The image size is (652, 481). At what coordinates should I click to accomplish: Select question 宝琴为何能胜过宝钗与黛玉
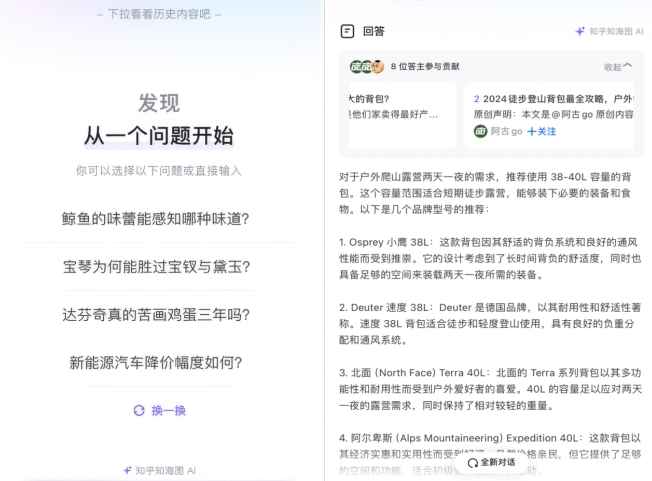[x=156, y=266]
